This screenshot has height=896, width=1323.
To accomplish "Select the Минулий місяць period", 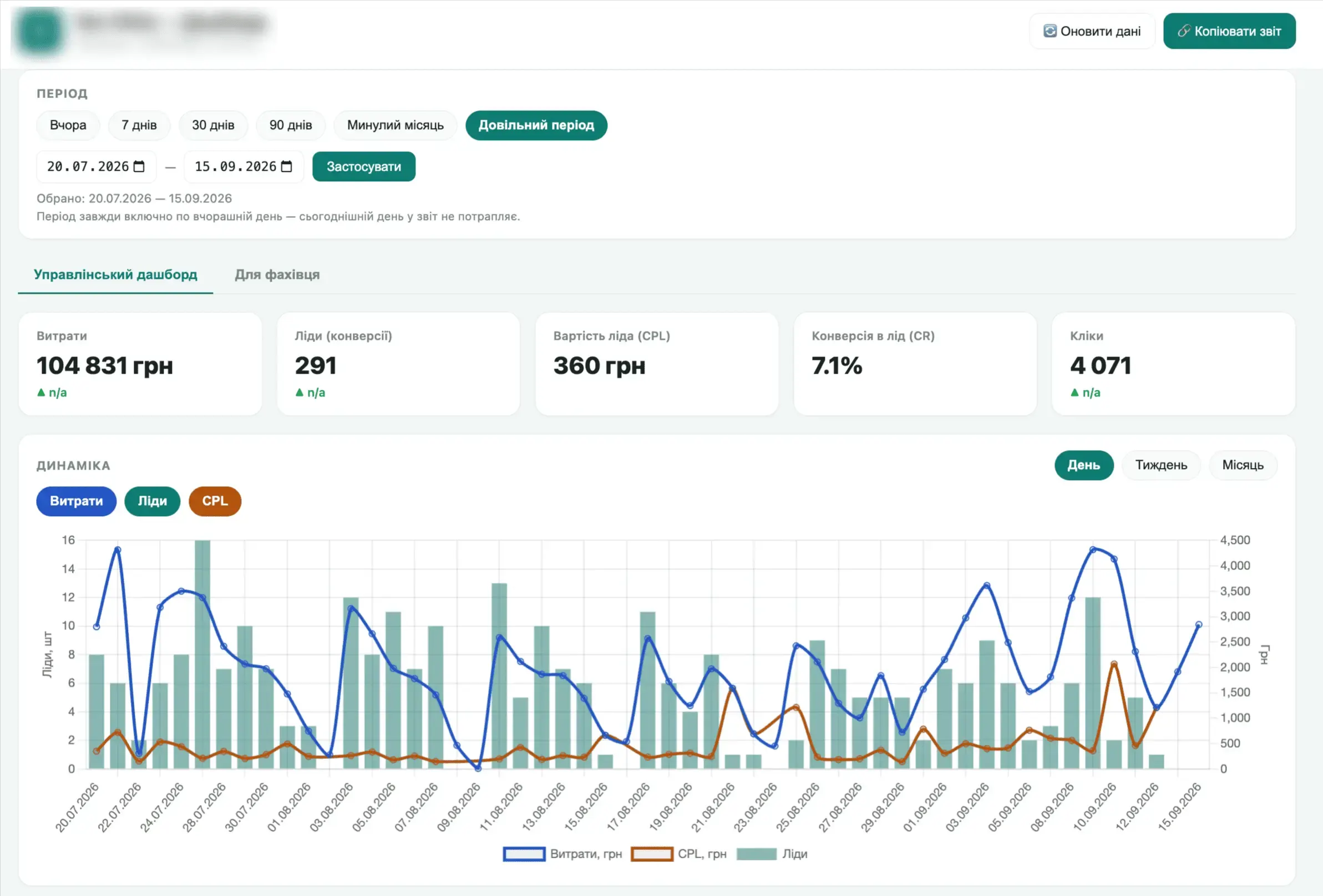I will click(396, 125).
